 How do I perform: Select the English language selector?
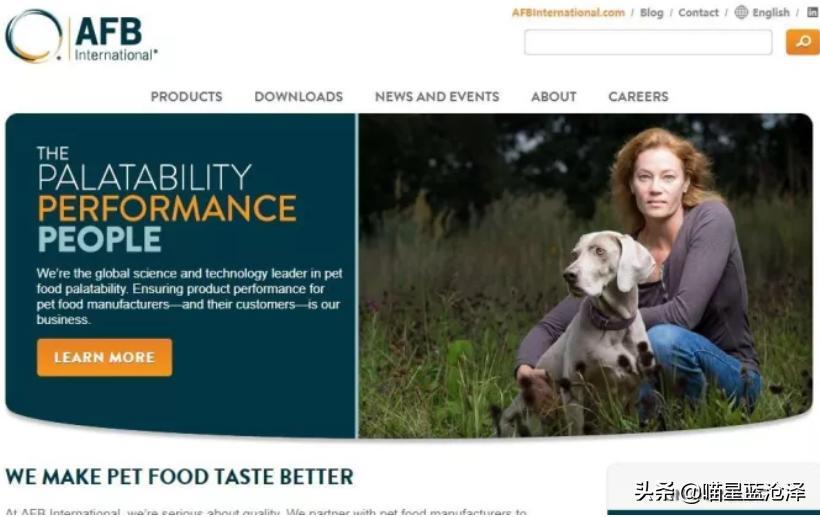[770, 13]
